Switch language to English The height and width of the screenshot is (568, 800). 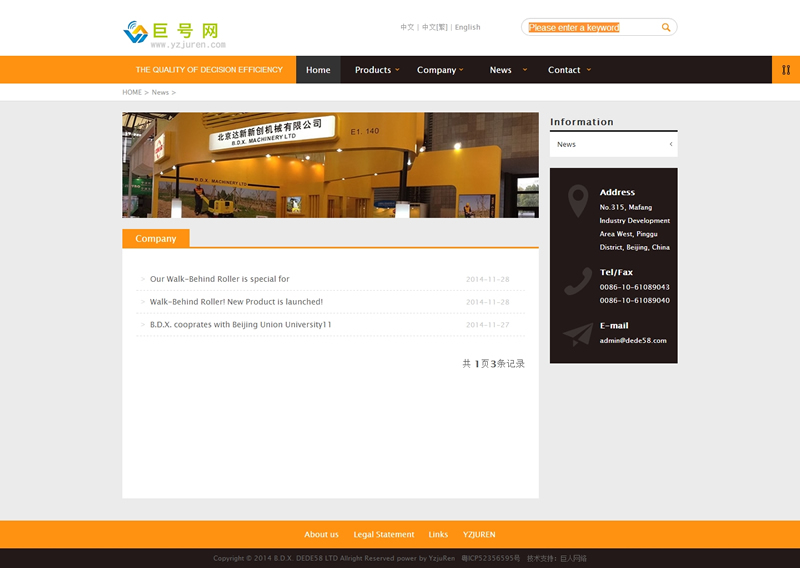(x=467, y=28)
